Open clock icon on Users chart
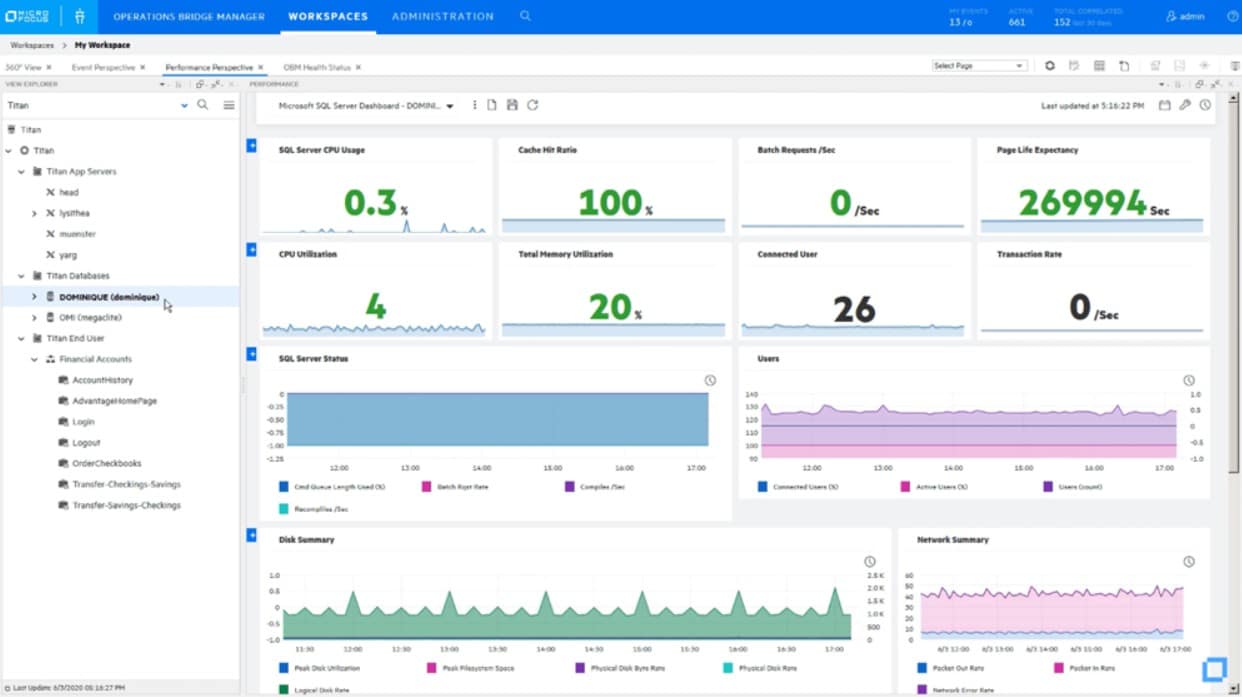1242x697 pixels. pos(1189,381)
